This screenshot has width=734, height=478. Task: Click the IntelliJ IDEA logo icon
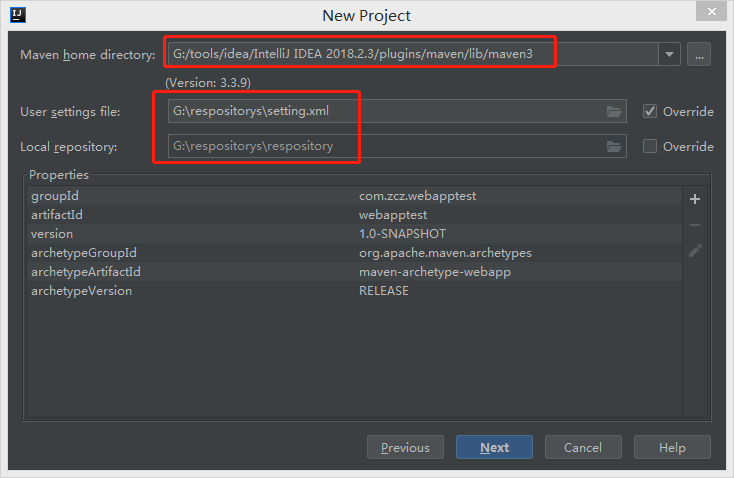(x=18, y=15)
